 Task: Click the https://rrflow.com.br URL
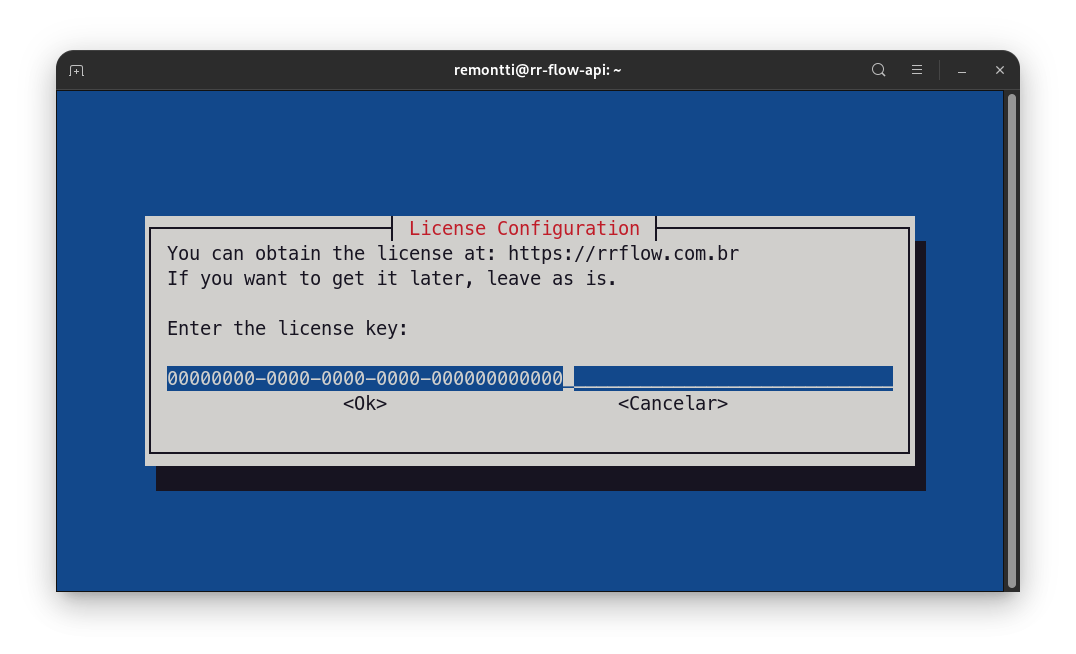pos(623,254)
